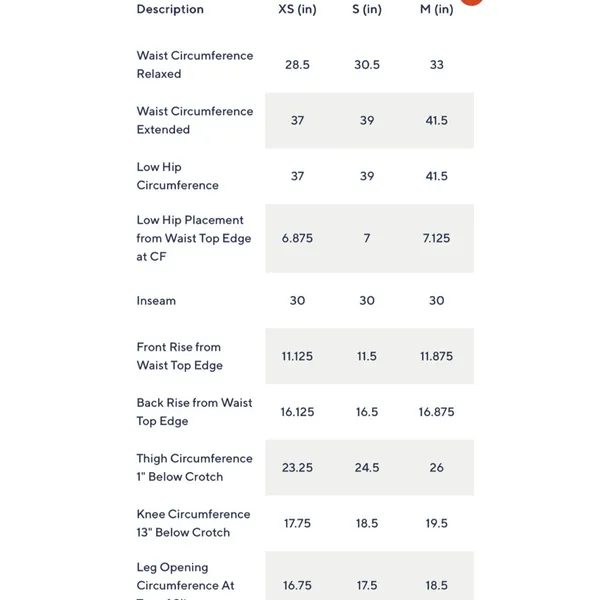Click the M value 41.5 in waist extended row
600x600 pixels.
click(437, 121)
